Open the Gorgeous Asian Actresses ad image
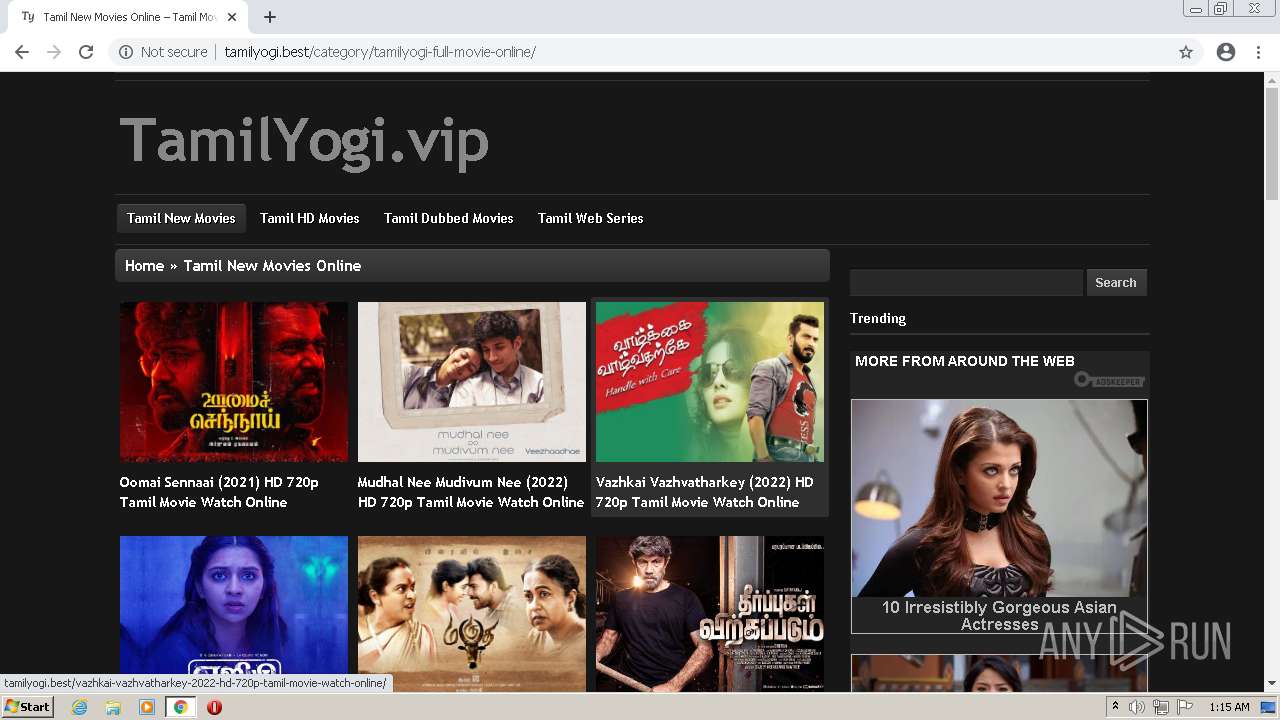This screenshot has width=1280, height=720. click(x=999, y=498)
